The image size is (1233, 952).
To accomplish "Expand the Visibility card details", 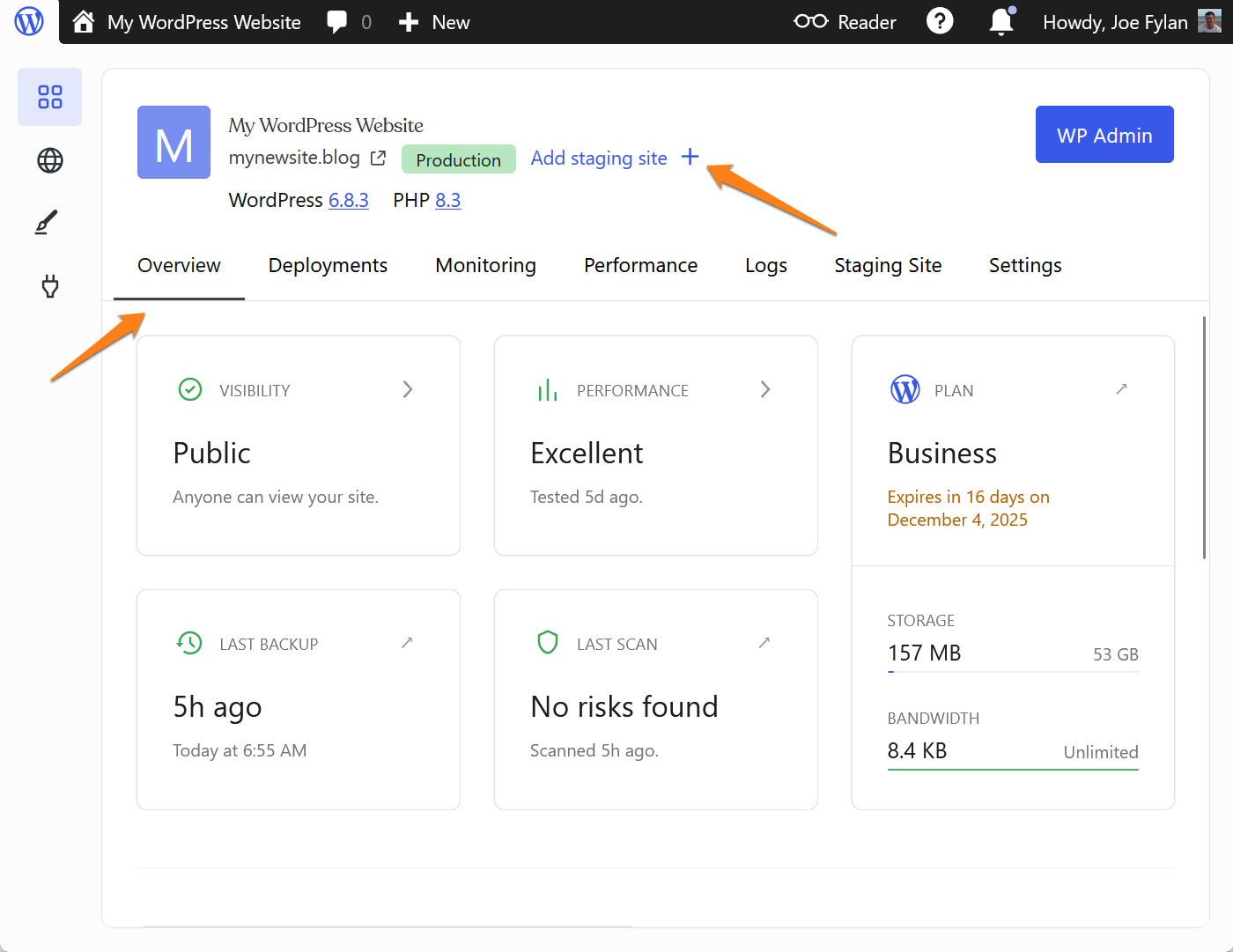I will coord(407,389).
